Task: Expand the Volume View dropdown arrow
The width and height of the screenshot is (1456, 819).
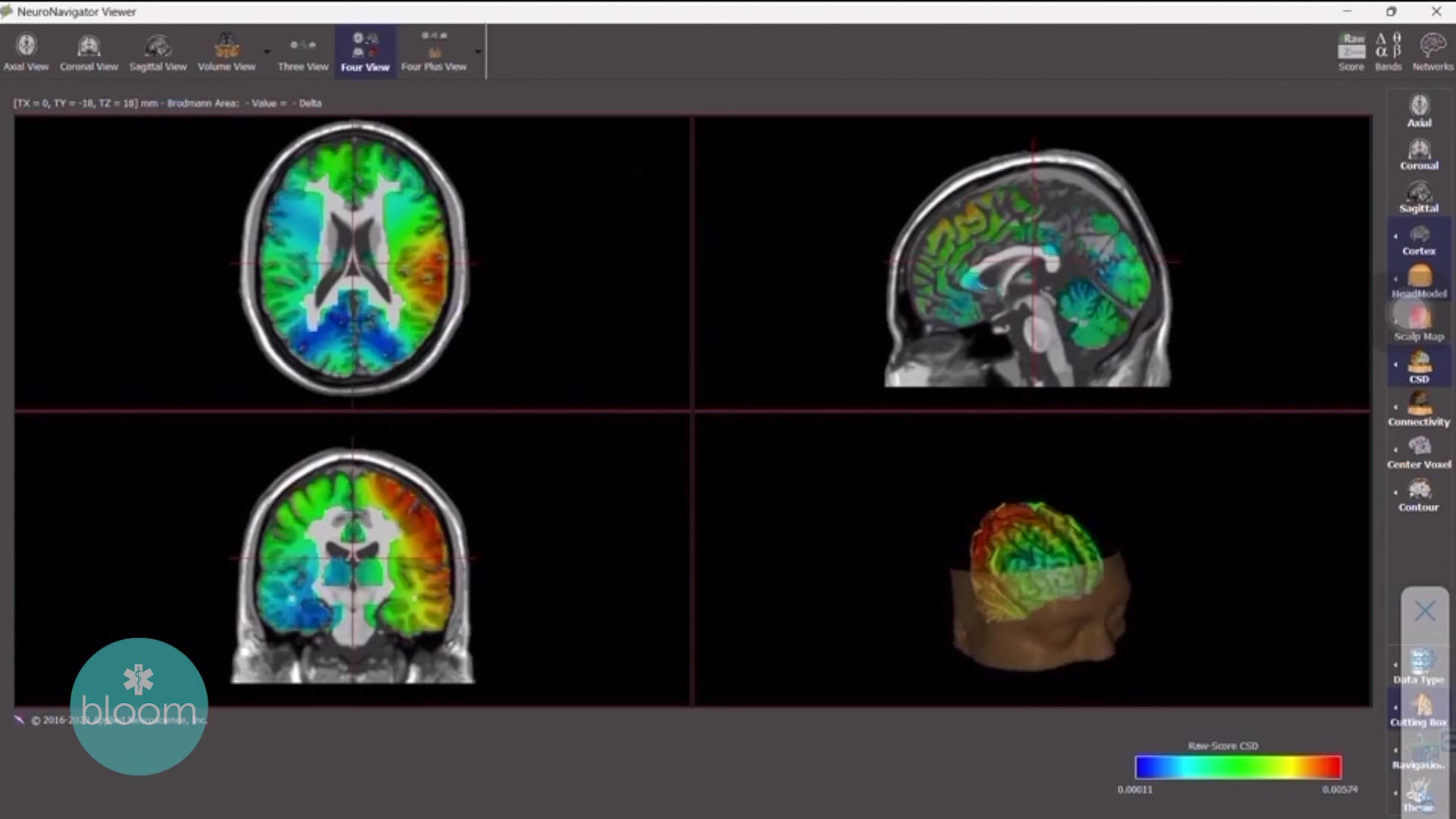Action: click(x=267, y=51)
